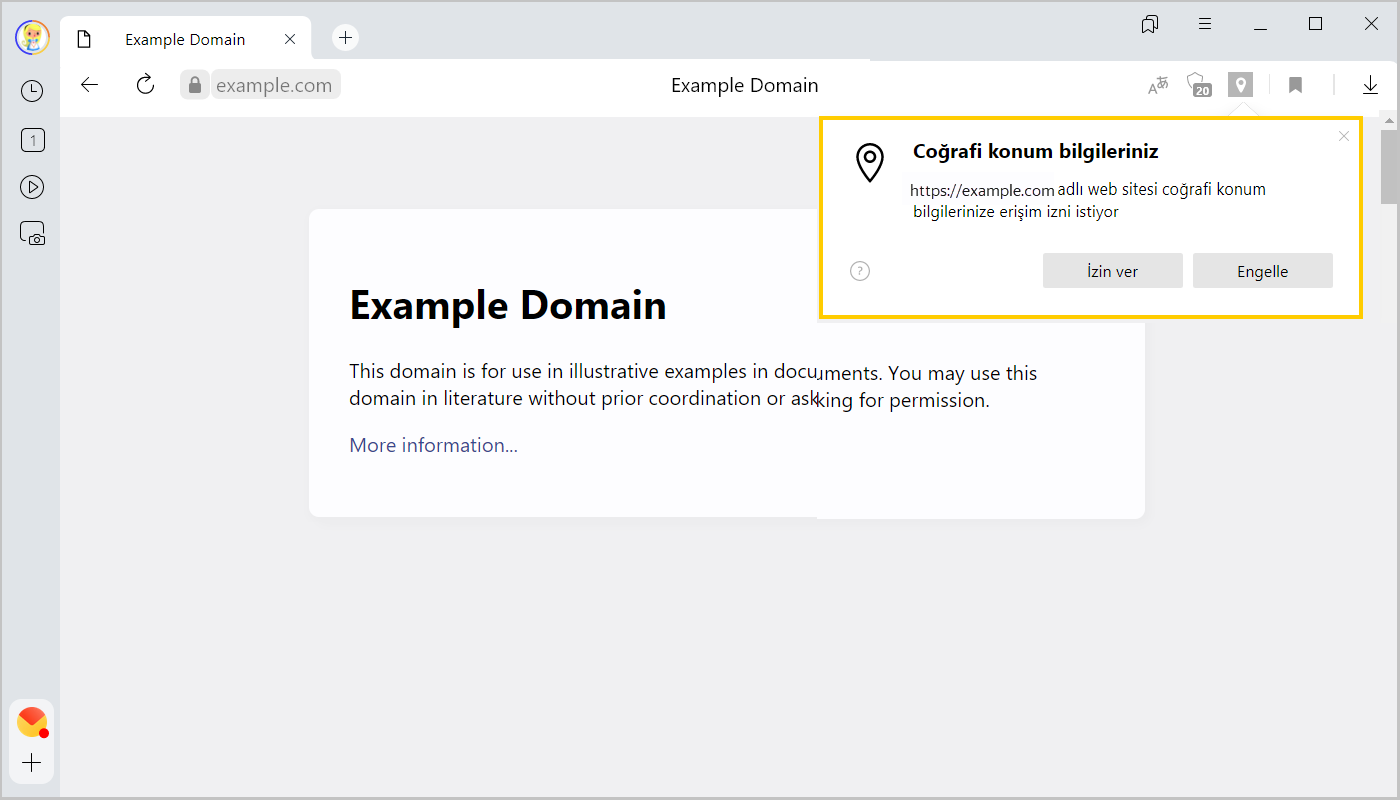
Task: Open the ad blocker shield icon
Action: [x=1198, y=85]
